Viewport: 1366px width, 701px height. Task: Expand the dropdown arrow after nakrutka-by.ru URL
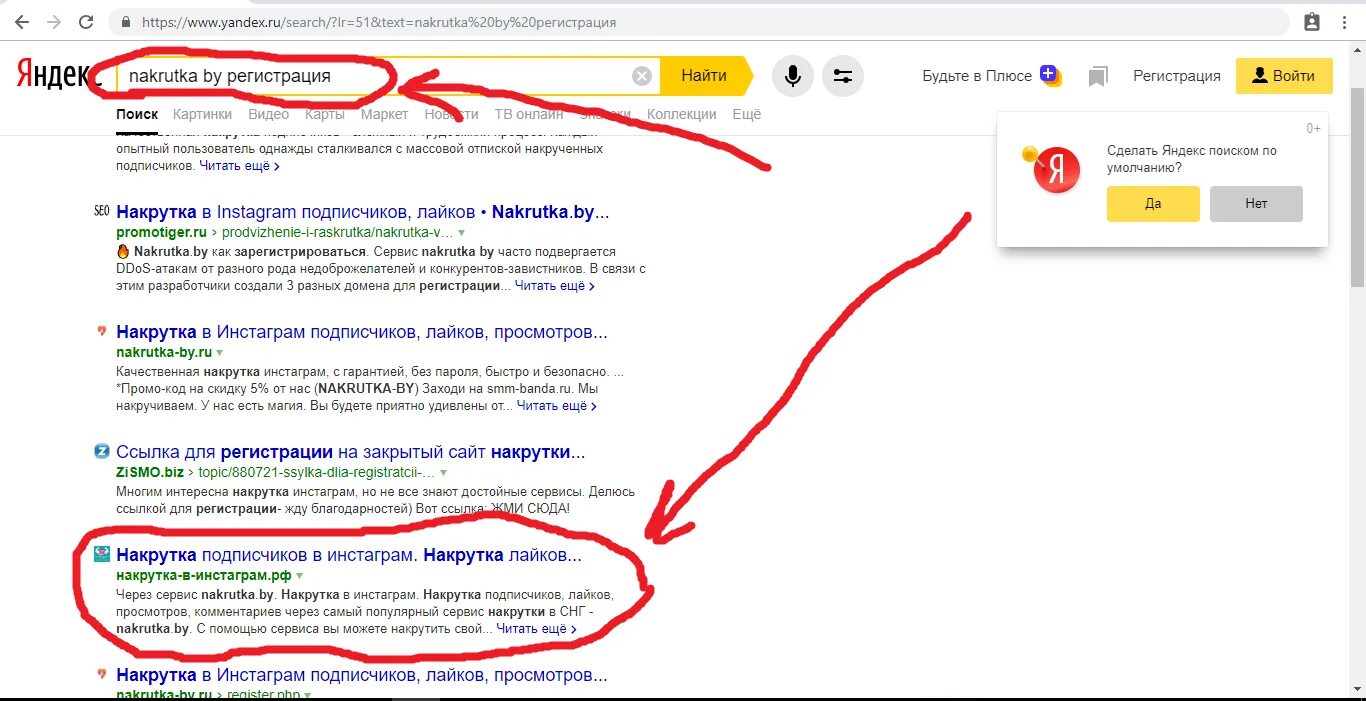pos(219,353)
